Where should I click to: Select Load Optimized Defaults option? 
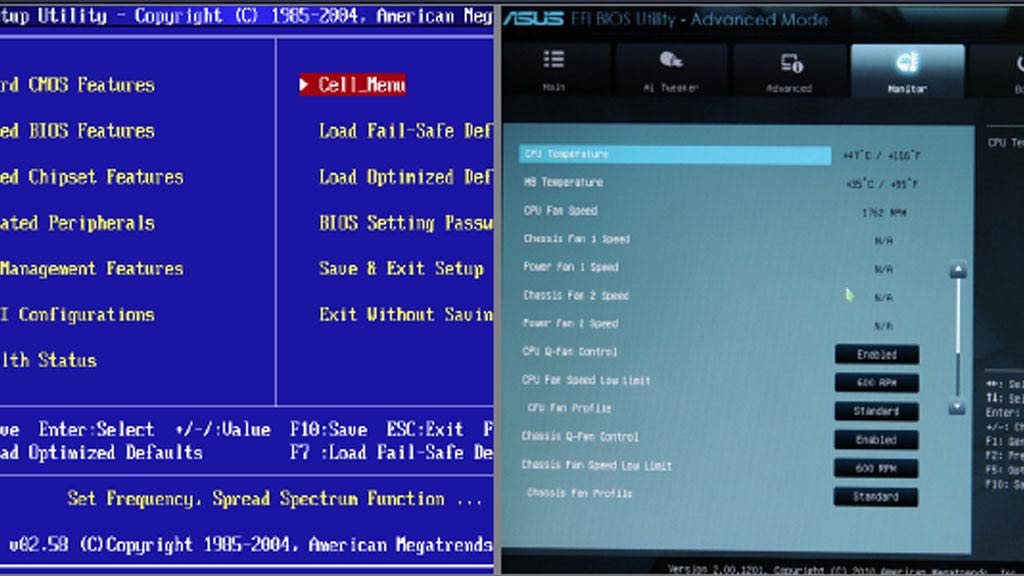click(x=404, y=177)
